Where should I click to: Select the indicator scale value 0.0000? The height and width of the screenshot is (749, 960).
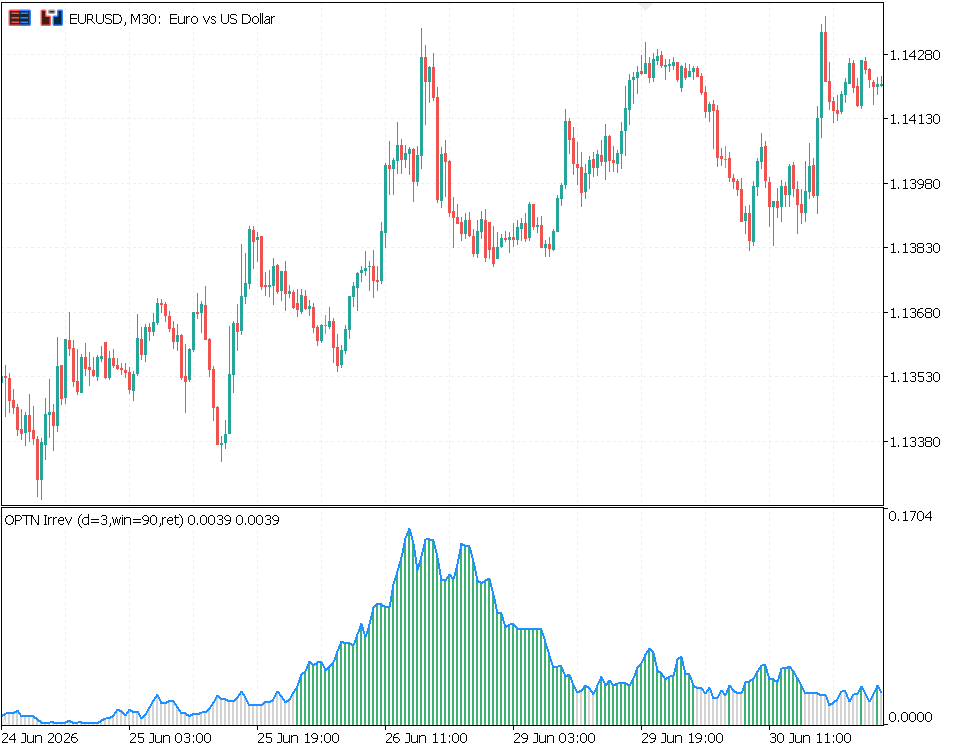[x=910, y=717]
